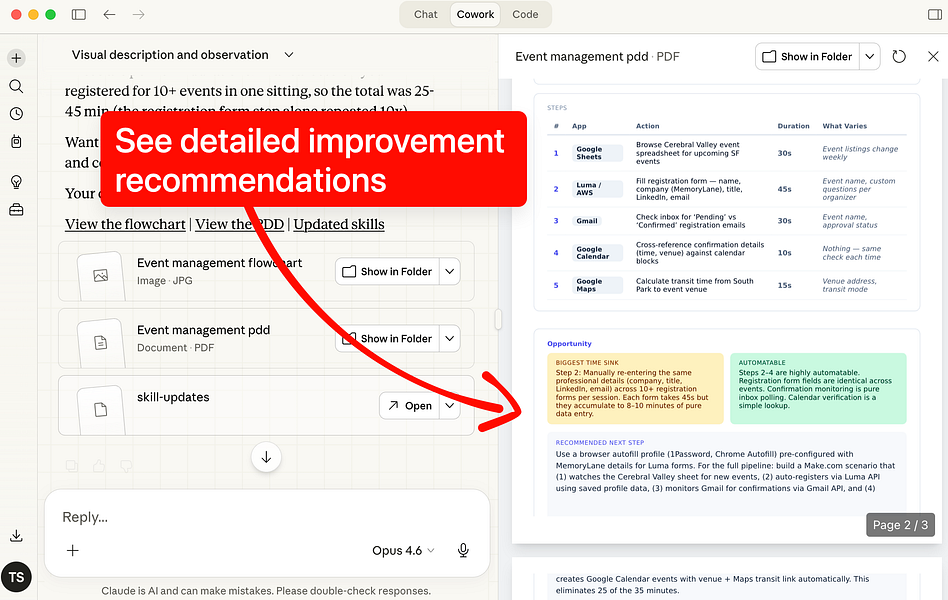Show the PDF in folder from preview header
Image resolution: width=948 pixels, height=600 pixels.
[x=807, y=57]
